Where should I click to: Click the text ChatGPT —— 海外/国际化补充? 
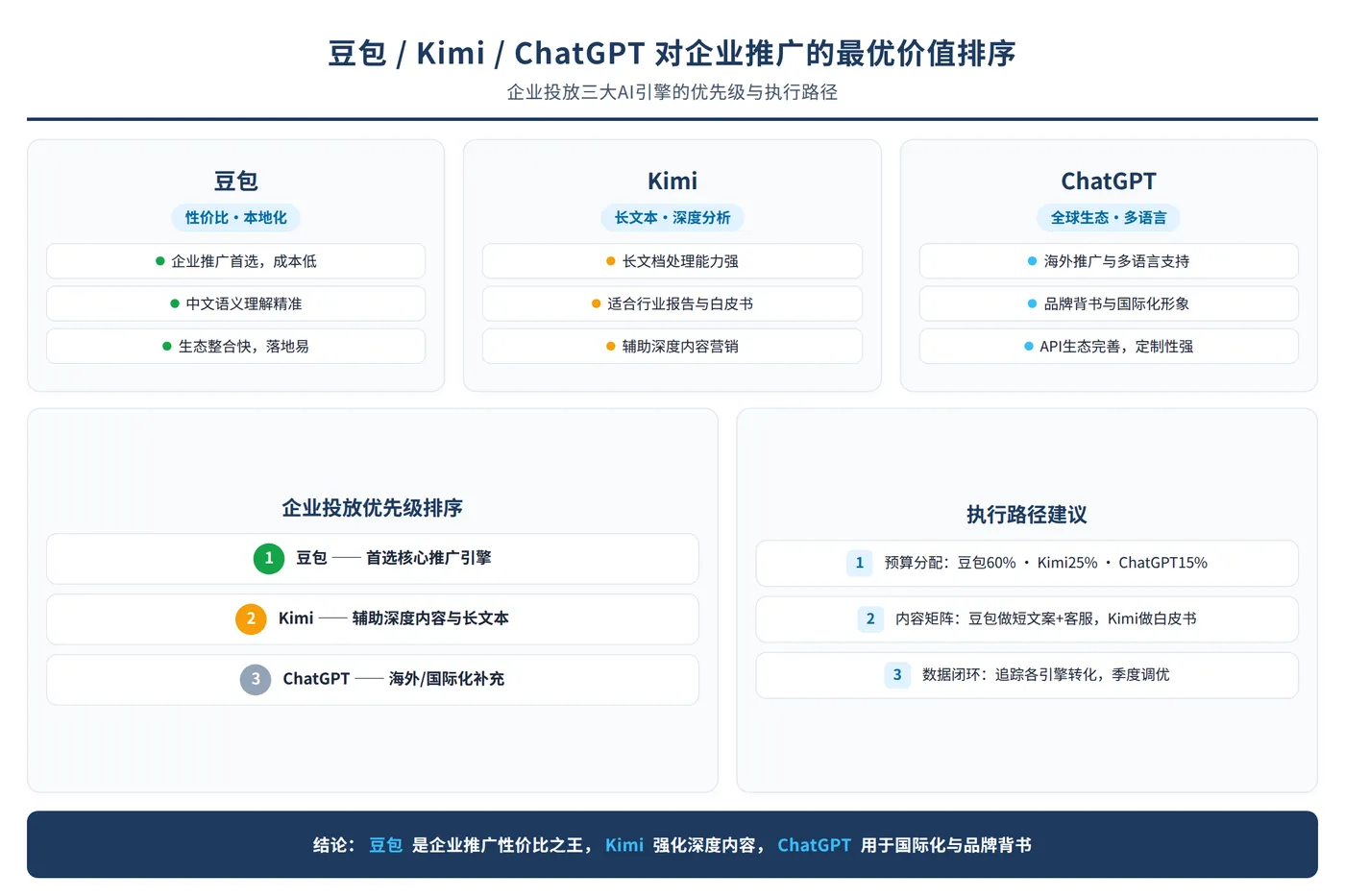[x=394, y=679]
